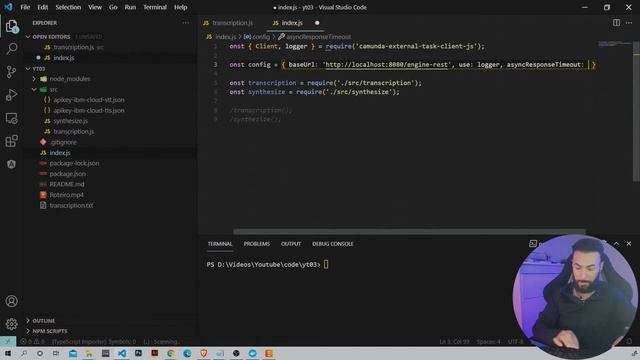Open the Selection menu
640x360 pixels.
tap(68, 7)
